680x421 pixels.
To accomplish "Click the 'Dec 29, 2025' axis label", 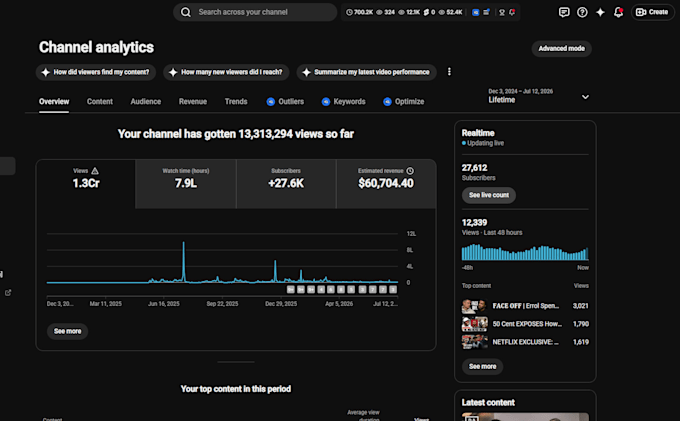I will 281,304.
